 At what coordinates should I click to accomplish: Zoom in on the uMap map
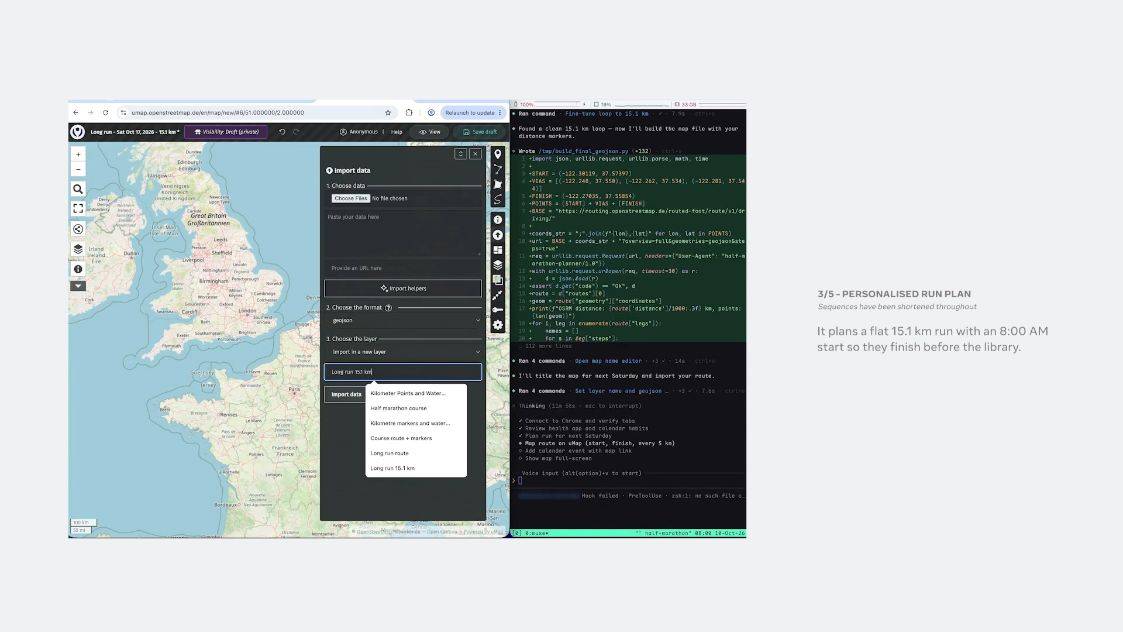pyautogui.click(x=78, y=154)
